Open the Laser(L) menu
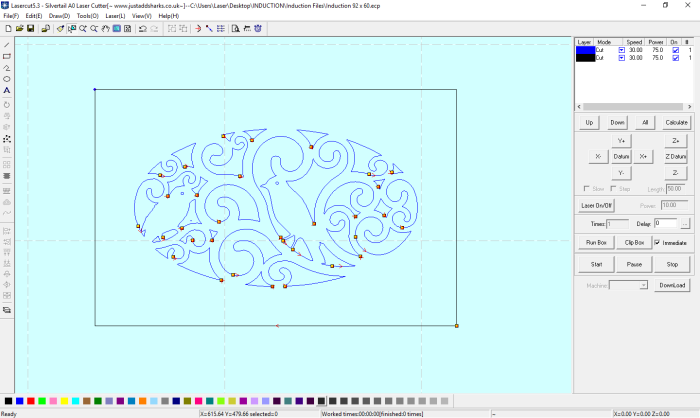 click(x=115, y=16)
